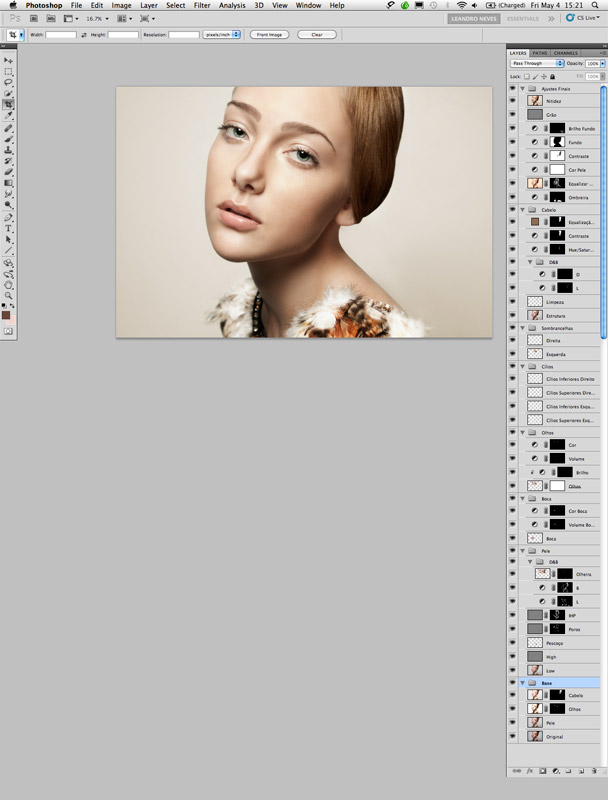Image resolution: width=608 pixels, height=800 pixels.
Task: Toggle visibility of Pescoço layer
Action: tap(513, 643)
